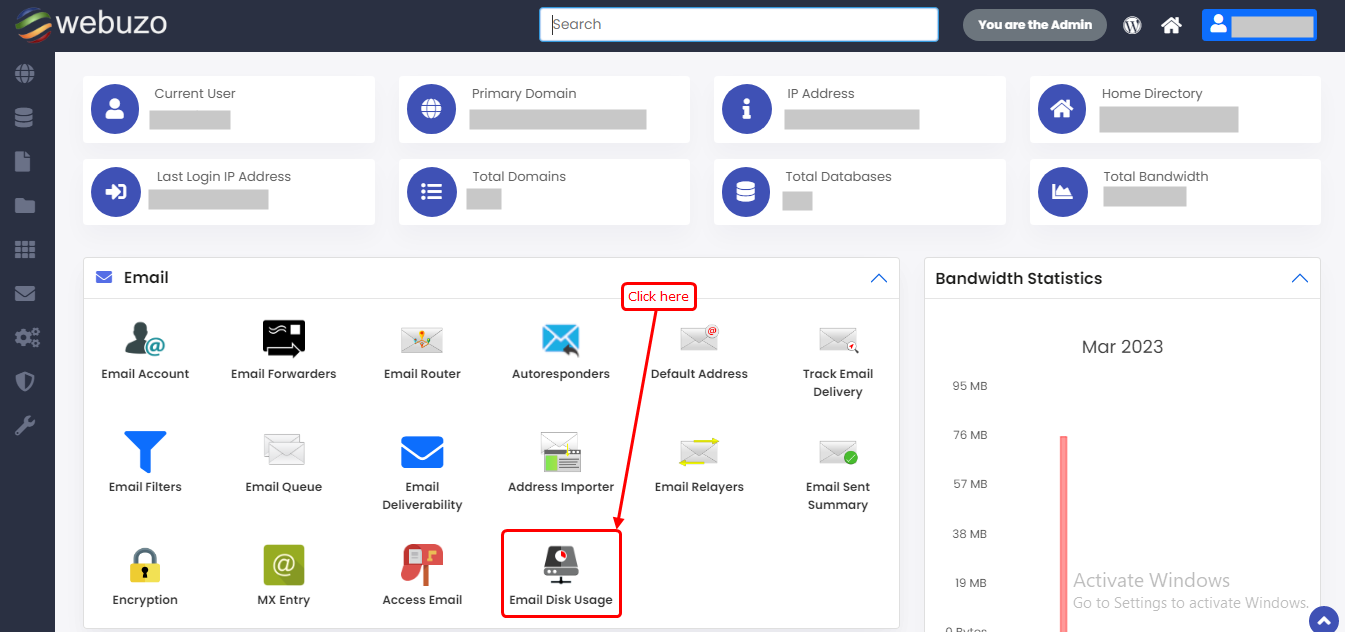This screenshot has height=632, width=1345.
Task: Collapse the Email panel
Action: point(878,278)
